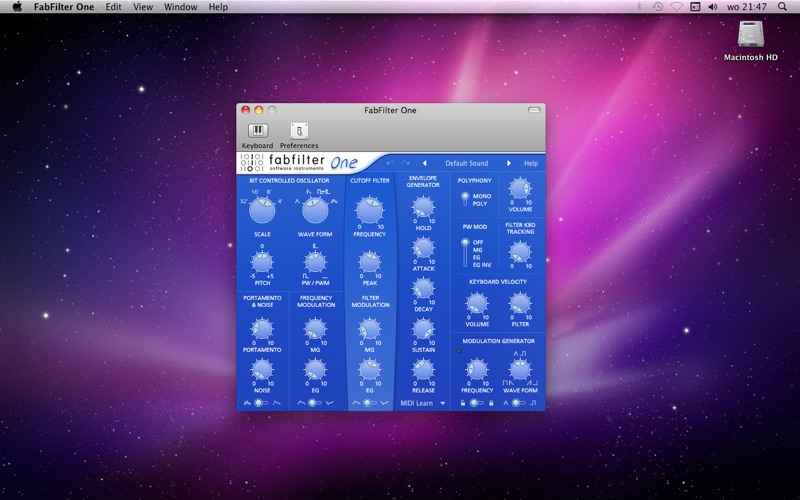Click the Portamento knob
The width and height of the screenshot is (800, 500).
pos(262,330)
